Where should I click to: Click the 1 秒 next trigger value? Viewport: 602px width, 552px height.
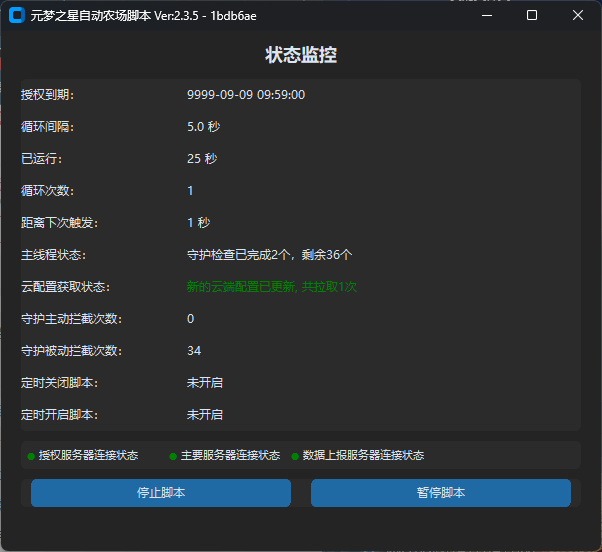tap(198, 223)
